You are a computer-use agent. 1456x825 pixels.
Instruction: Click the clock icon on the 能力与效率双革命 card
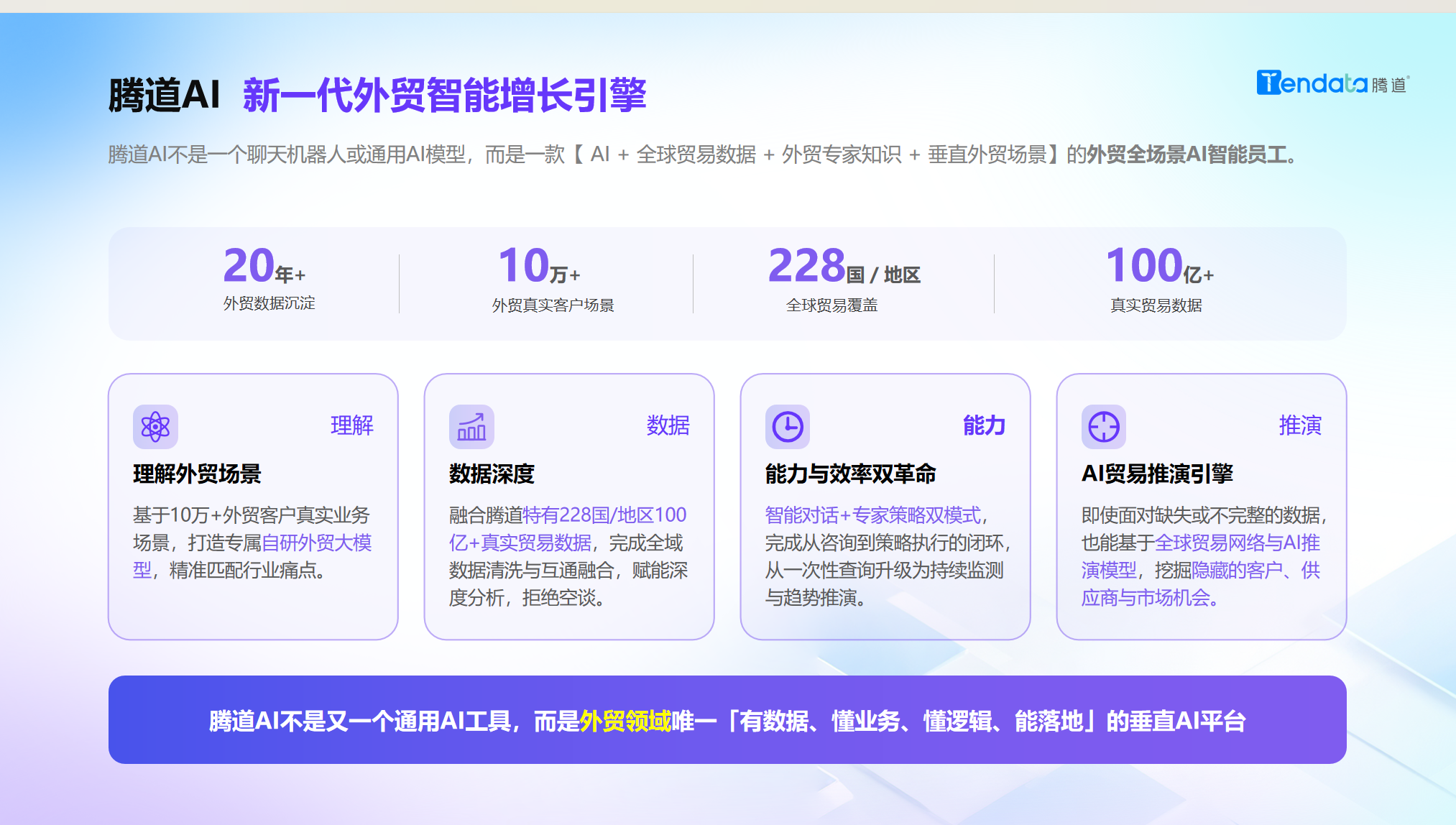coord(788,427)
